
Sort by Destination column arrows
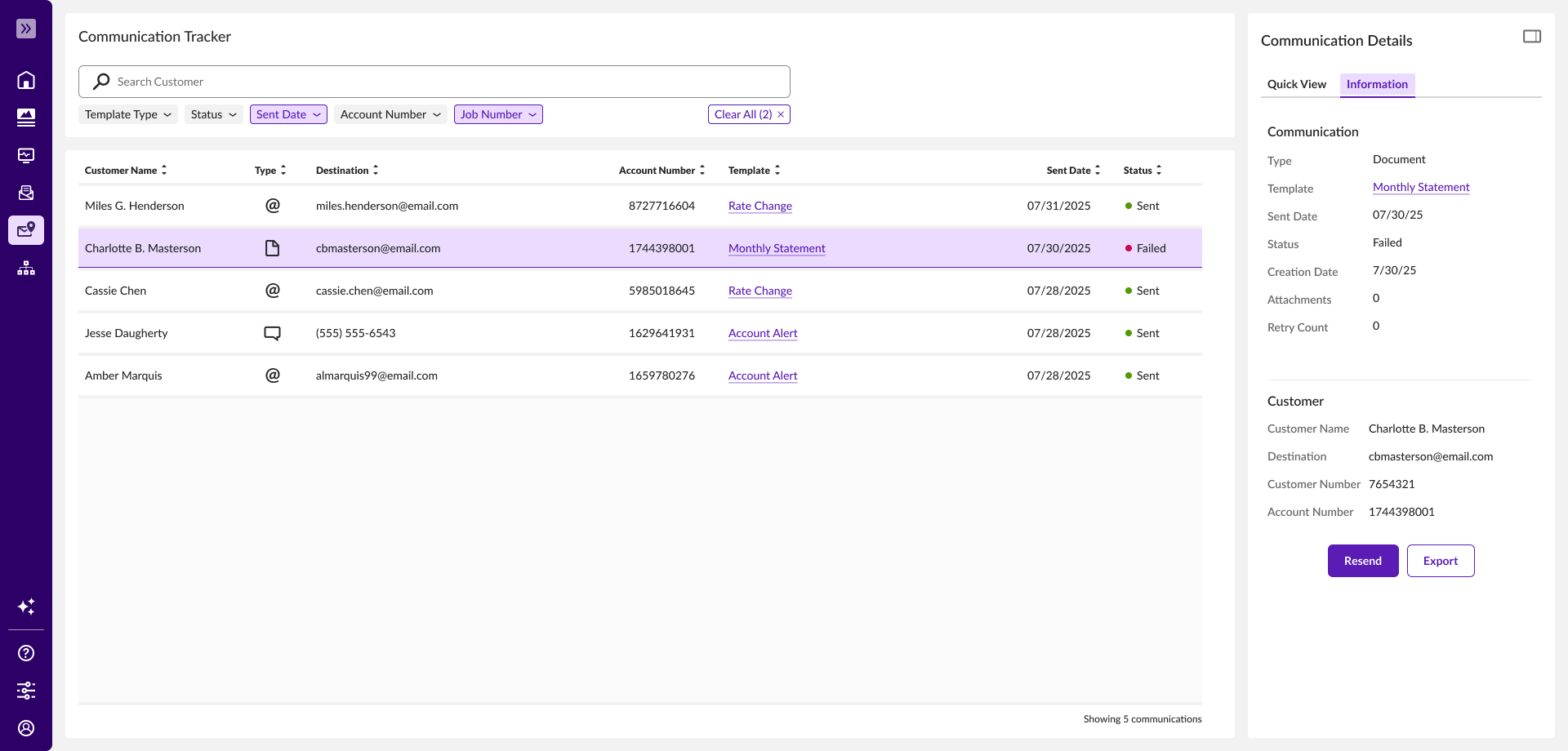[376, 170]
